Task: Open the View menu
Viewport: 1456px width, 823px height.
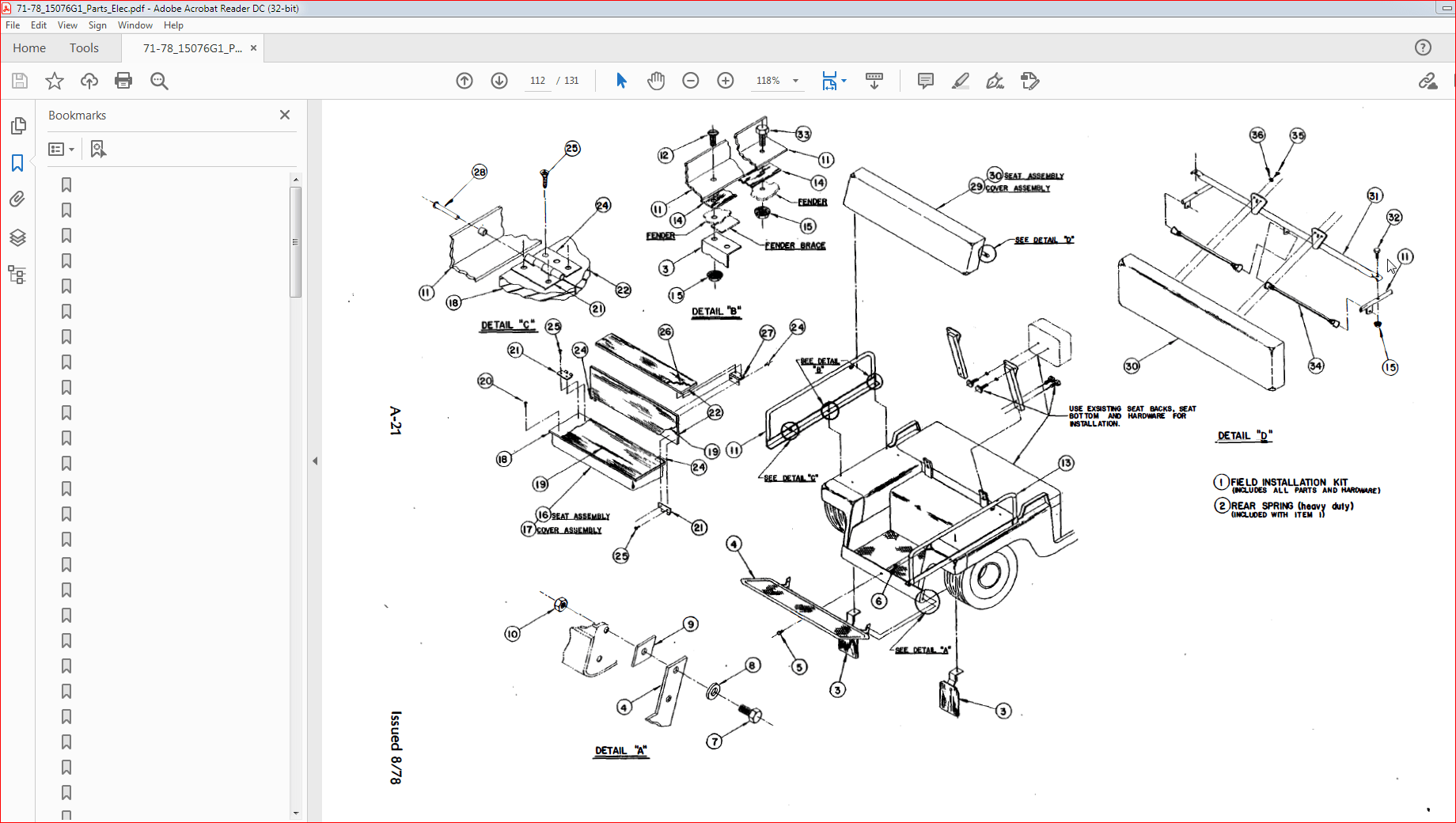Action: [67, 25]
